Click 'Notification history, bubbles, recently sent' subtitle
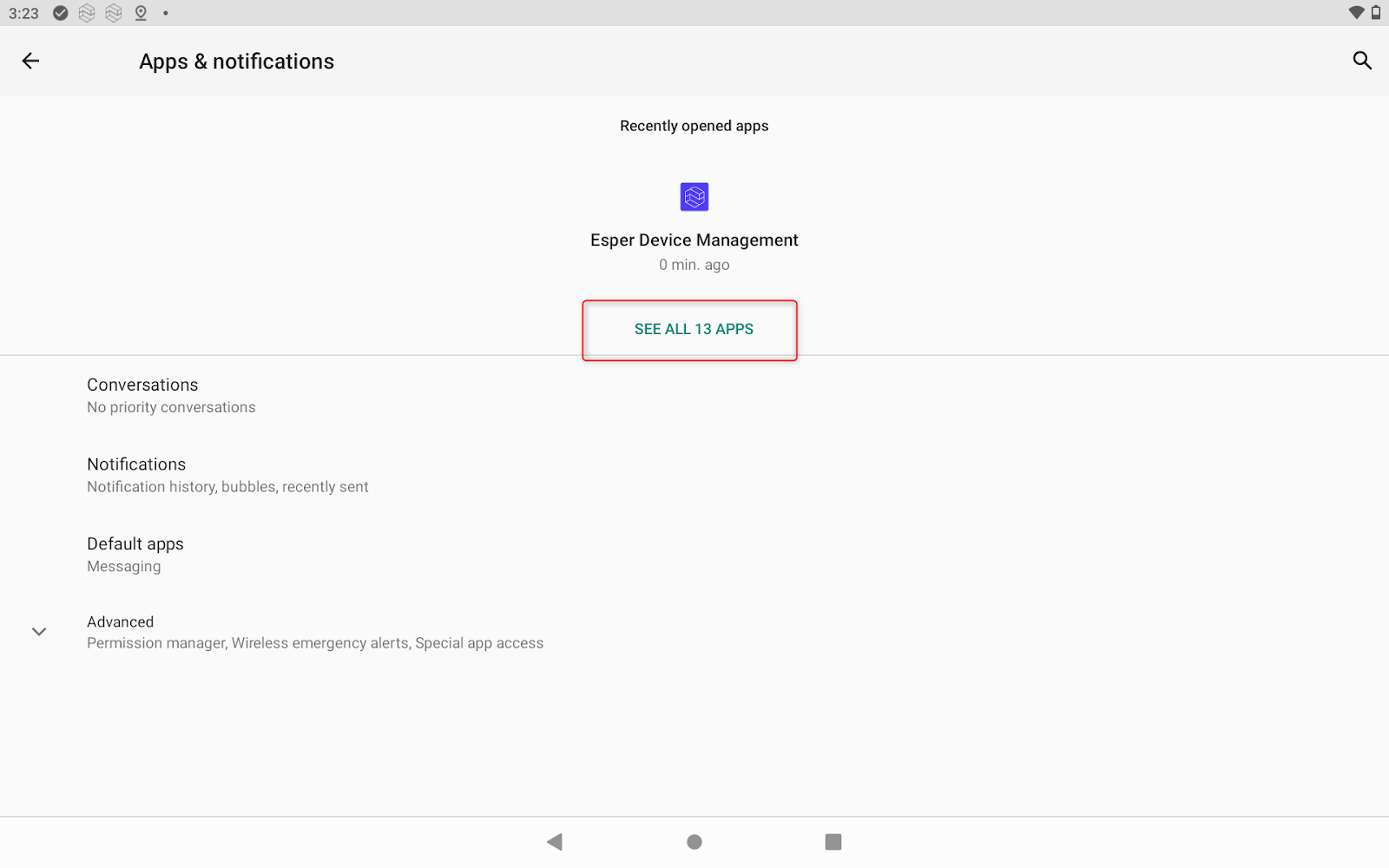This screenshot has height=868, width=1389. 227,487
